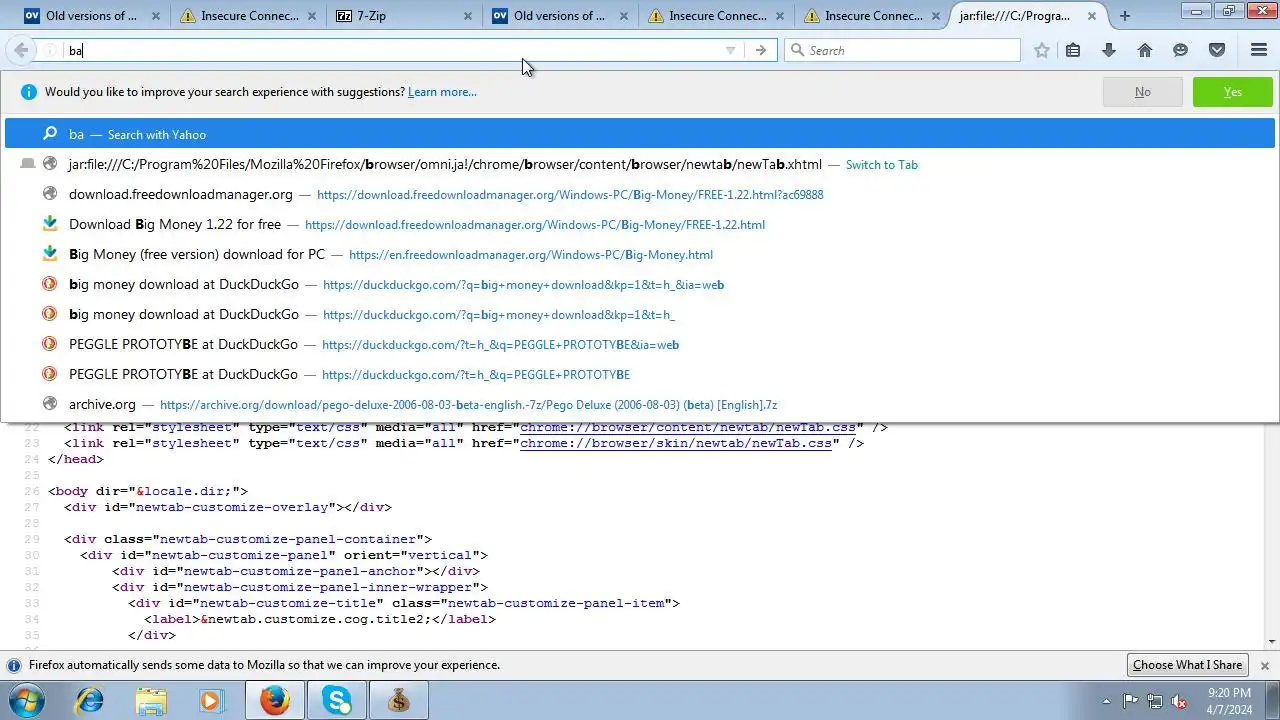
Task: Click the search magnifier icon
Action: [x=797, y=50]
